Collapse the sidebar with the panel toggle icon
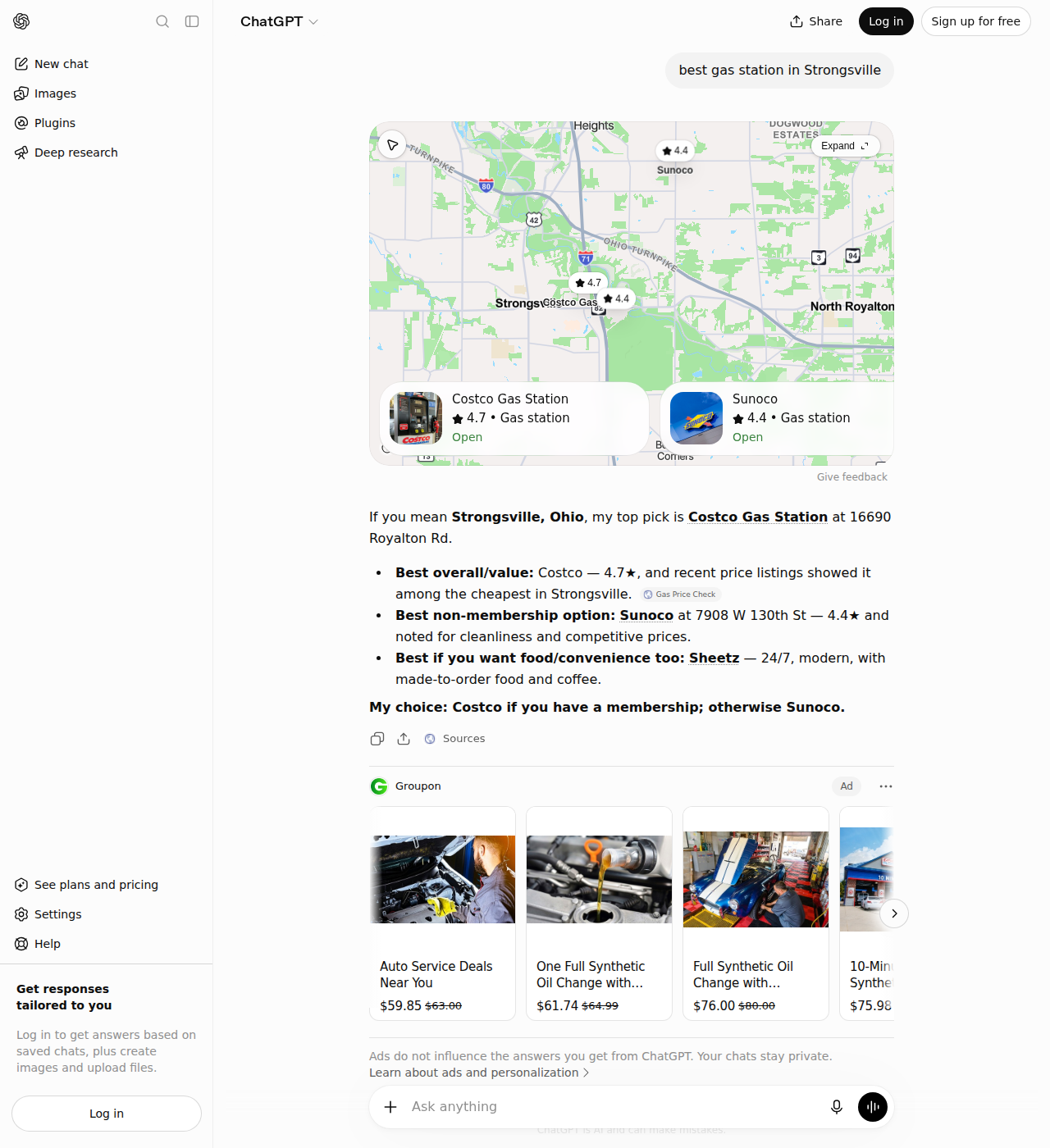The image size is (1050, 1148). (192, 21)
